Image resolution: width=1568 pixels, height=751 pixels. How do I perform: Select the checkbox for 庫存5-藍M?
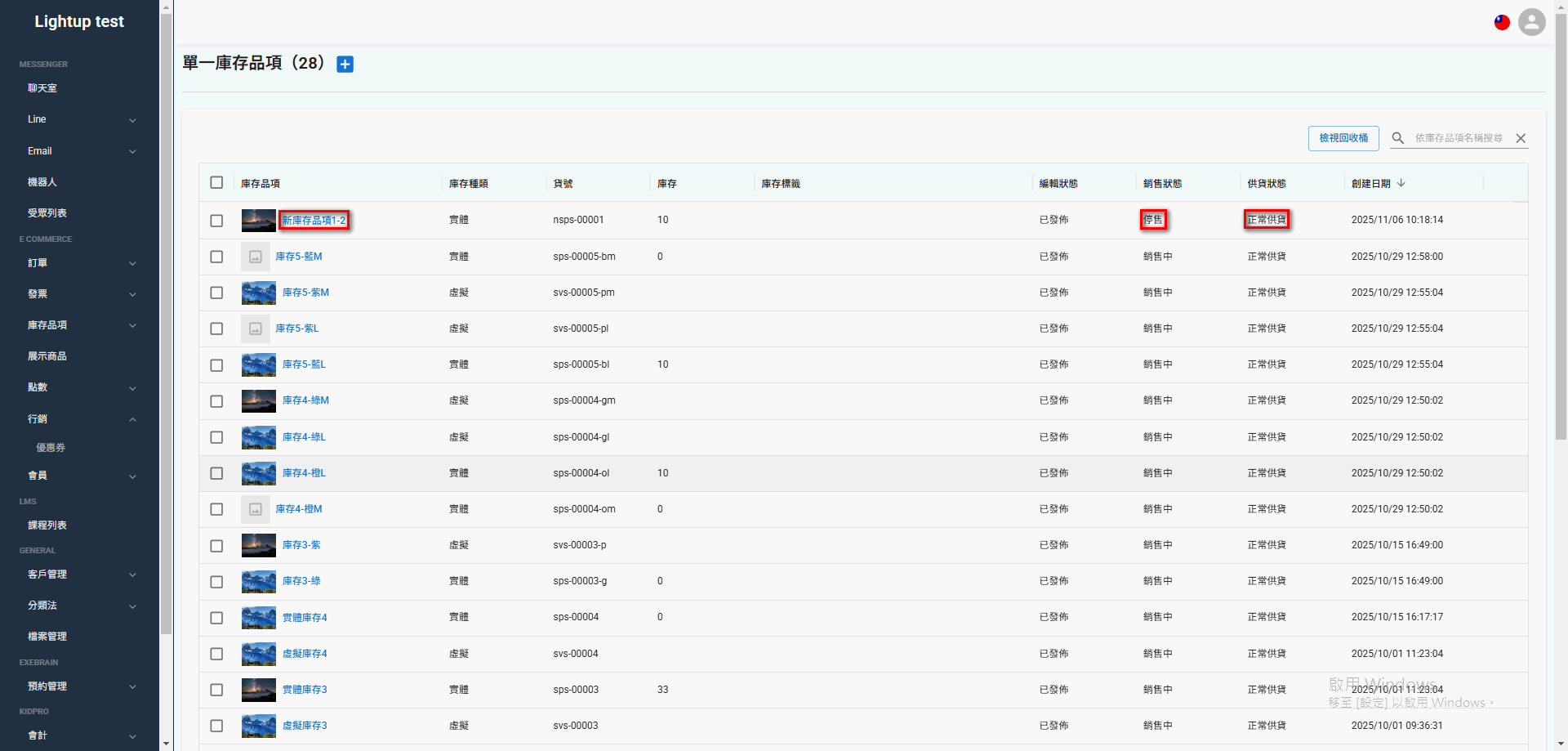(x=216, y=257)
